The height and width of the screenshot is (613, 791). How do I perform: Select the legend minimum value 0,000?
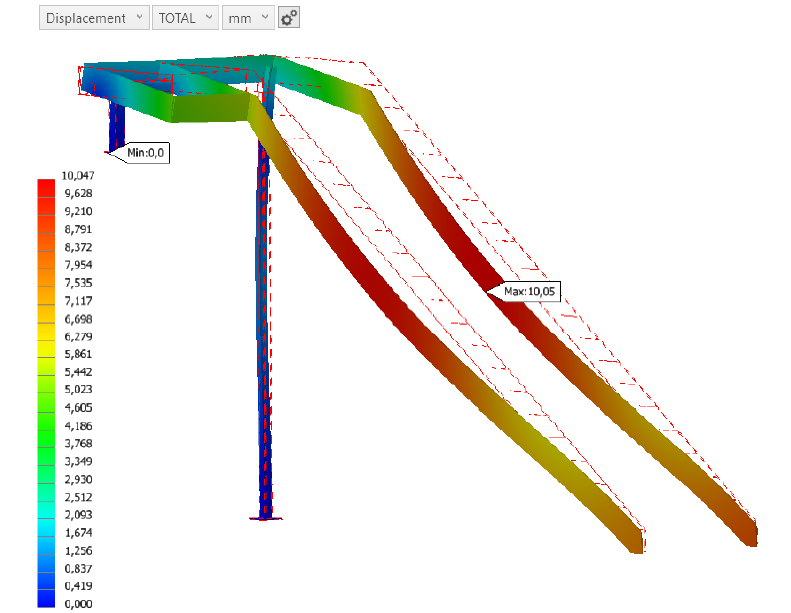click(78, 604)
